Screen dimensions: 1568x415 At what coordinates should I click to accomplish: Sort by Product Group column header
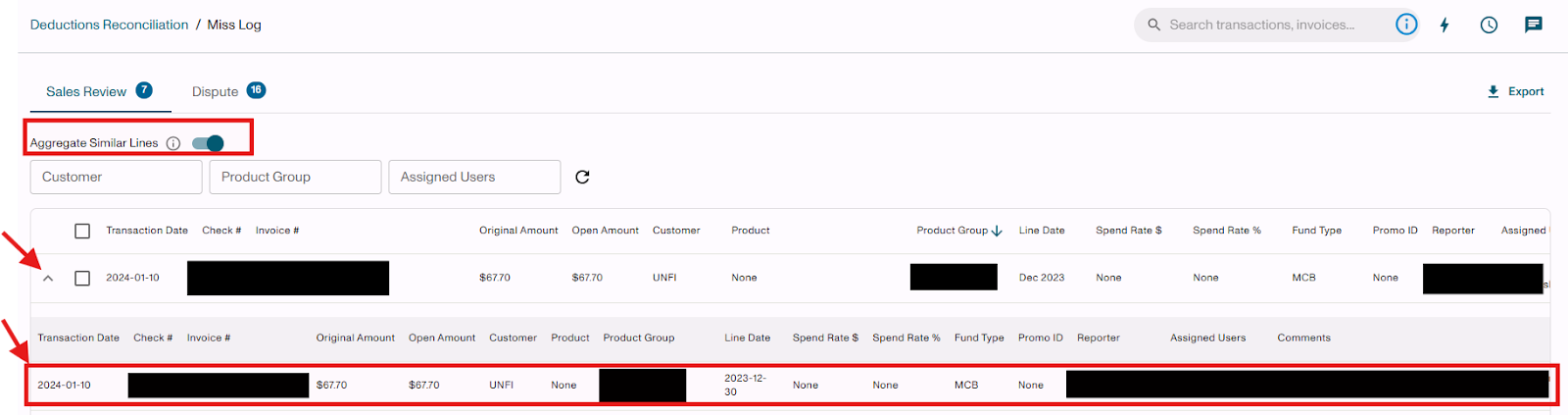pos(952,231)
